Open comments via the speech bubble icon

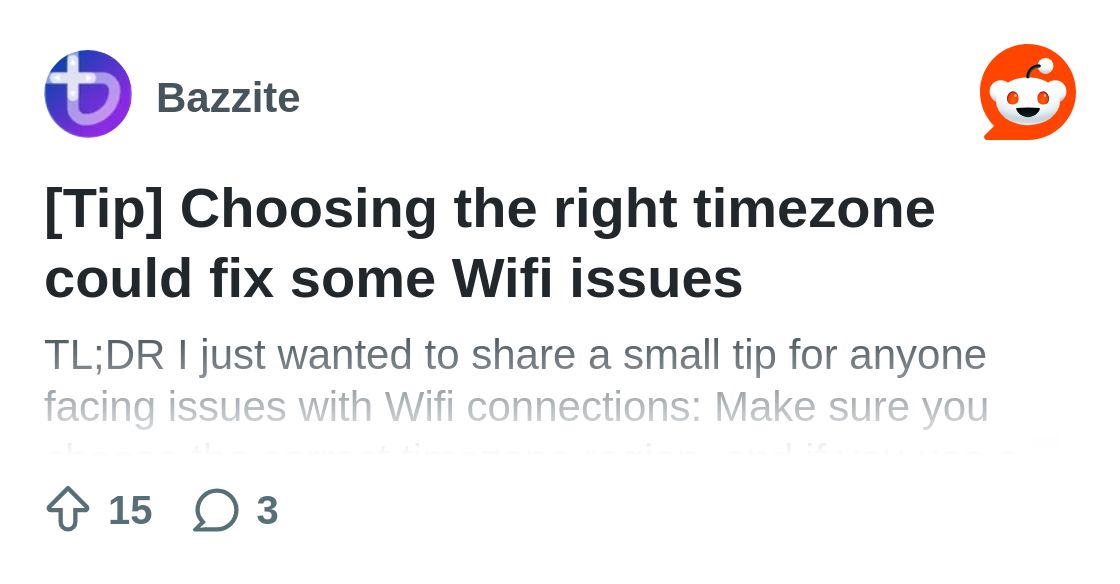point(216,510)
